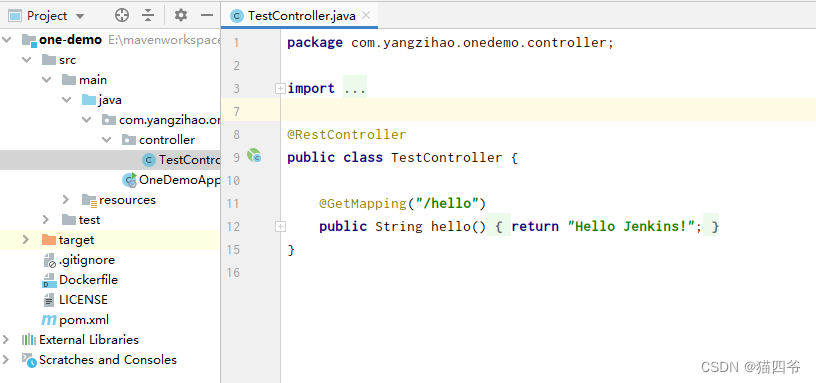
Task: Click the Spring bean gutter icon on line 9
Action: point(254,155)
